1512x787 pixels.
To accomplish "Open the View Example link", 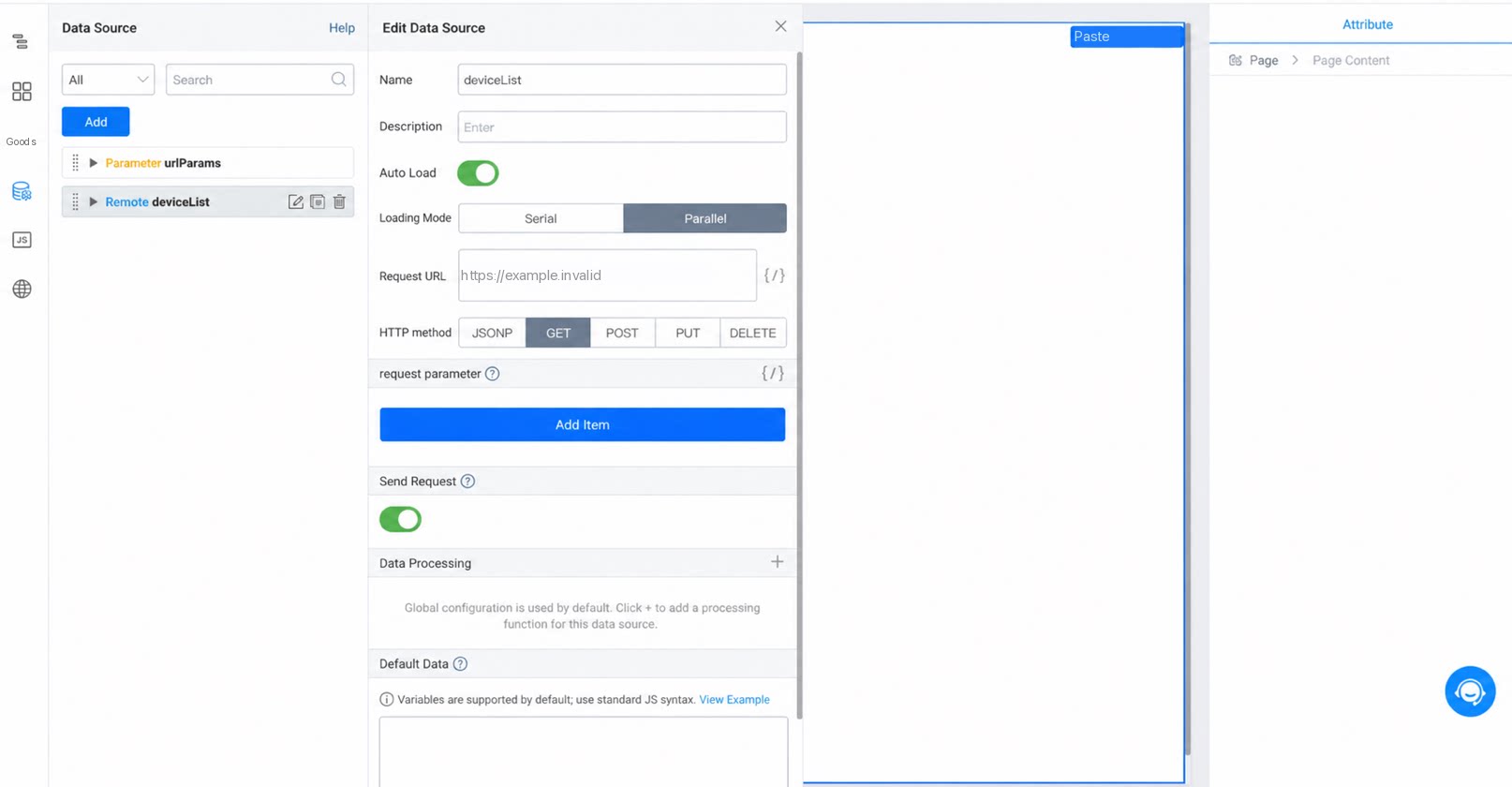I will coord(734,700).
